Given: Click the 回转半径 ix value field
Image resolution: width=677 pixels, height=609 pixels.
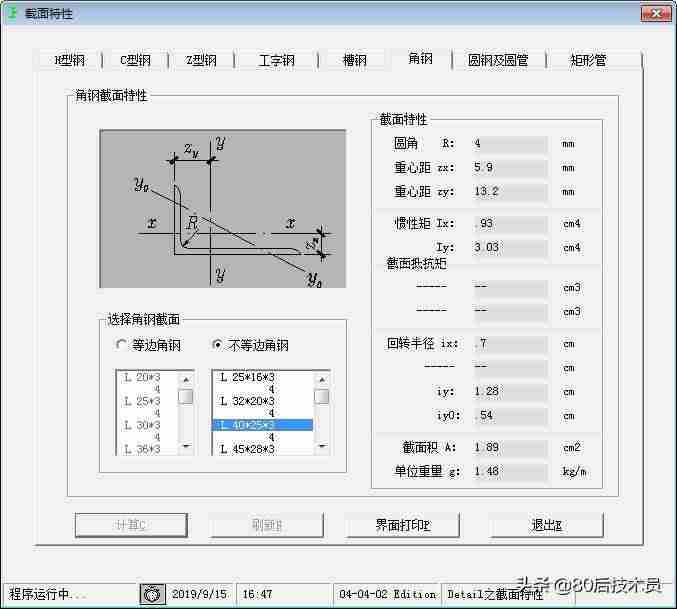Looking at the screenshot, I should (x=510, y=344).
